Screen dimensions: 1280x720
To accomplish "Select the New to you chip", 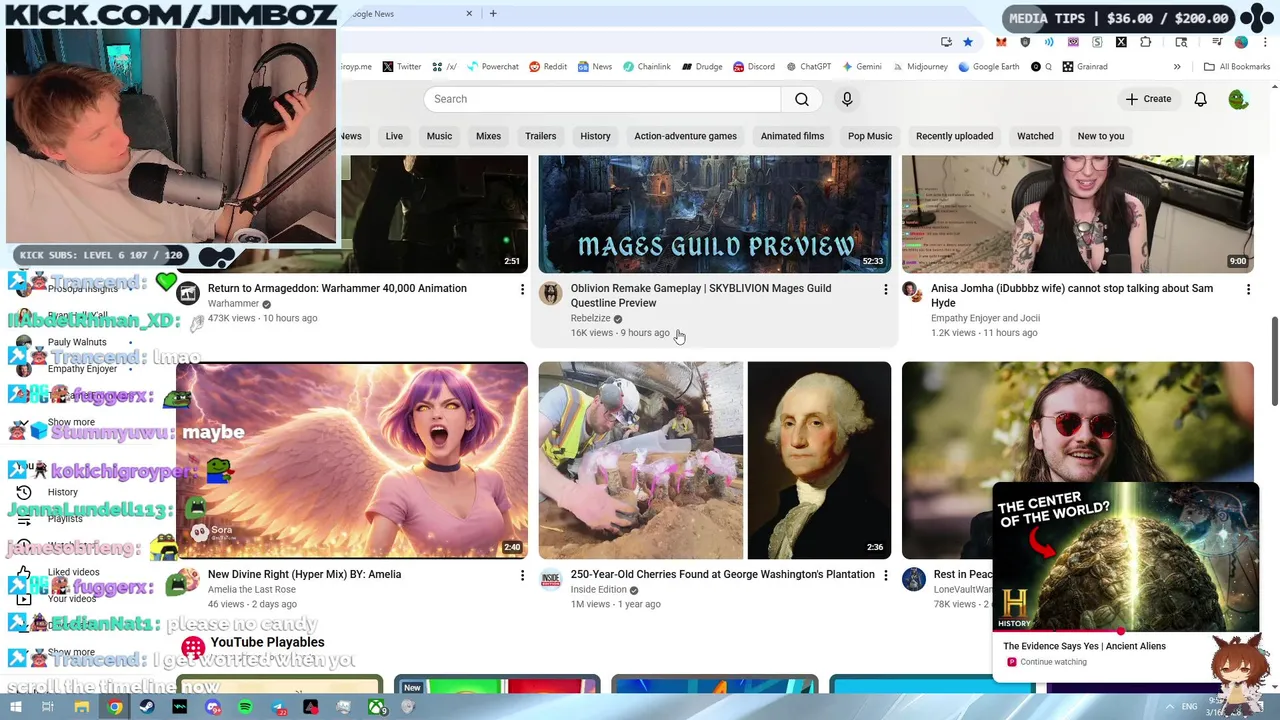I will (x=1101, y=136).
